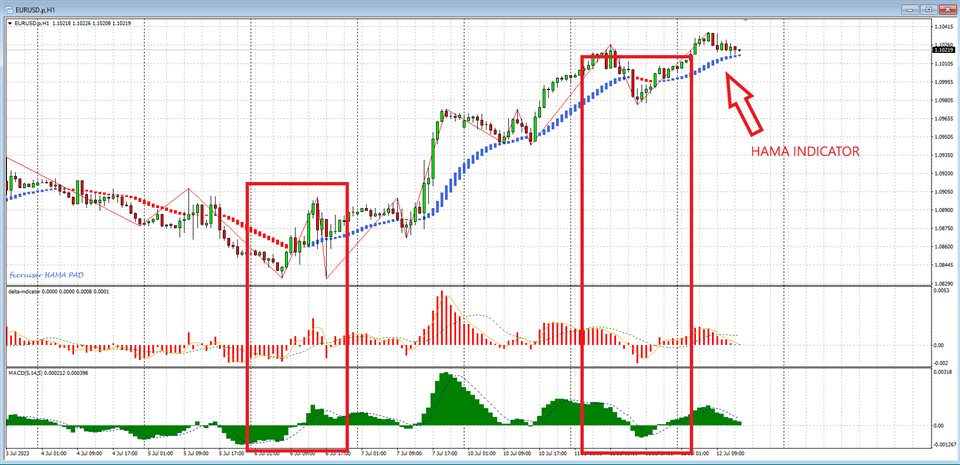Image resolution: width=960 pixels, height=465 pixels.
Task: Close the EURUSD chart window
Action: (946, 8)
